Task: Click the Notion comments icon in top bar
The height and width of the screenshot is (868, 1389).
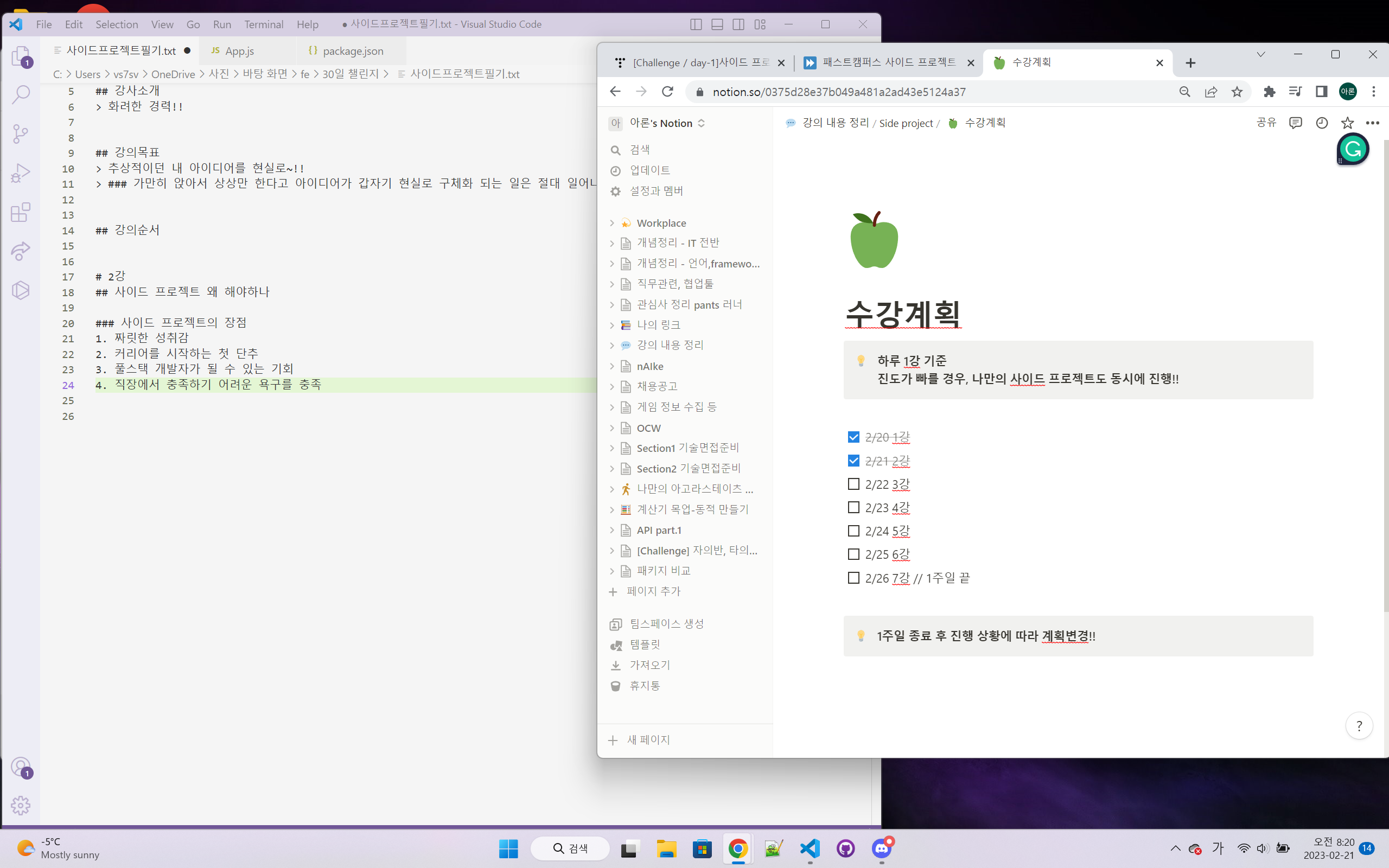Action: pyautogui.click(x=1296, y=123)
